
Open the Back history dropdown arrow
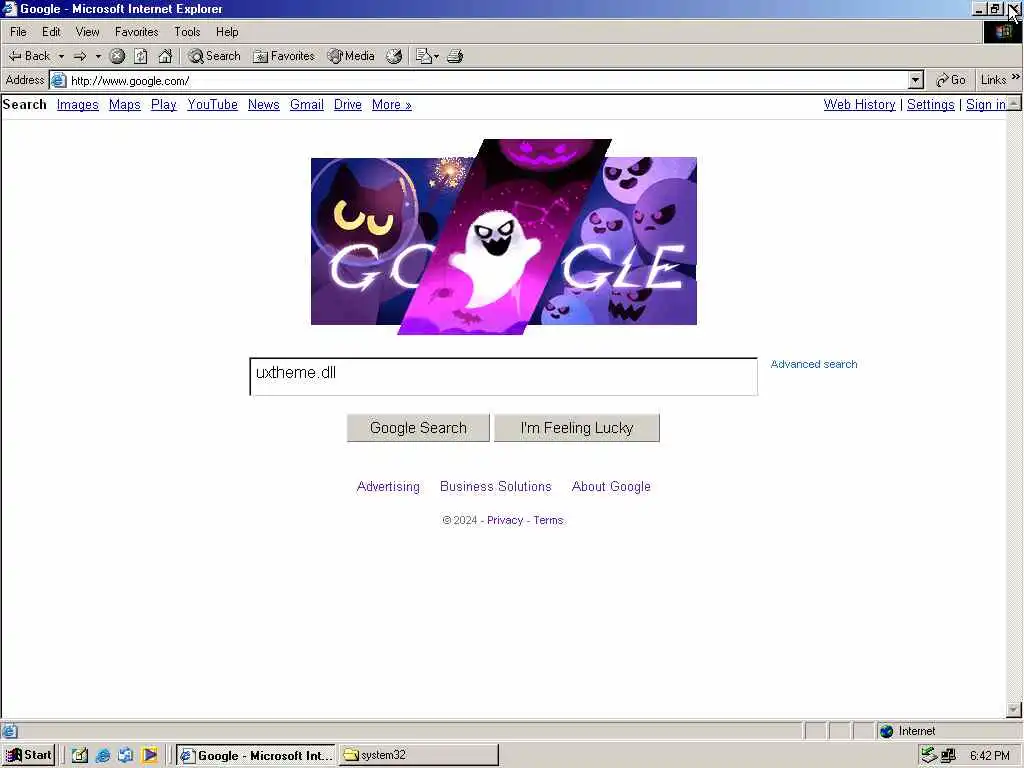(x=61, y=56)
